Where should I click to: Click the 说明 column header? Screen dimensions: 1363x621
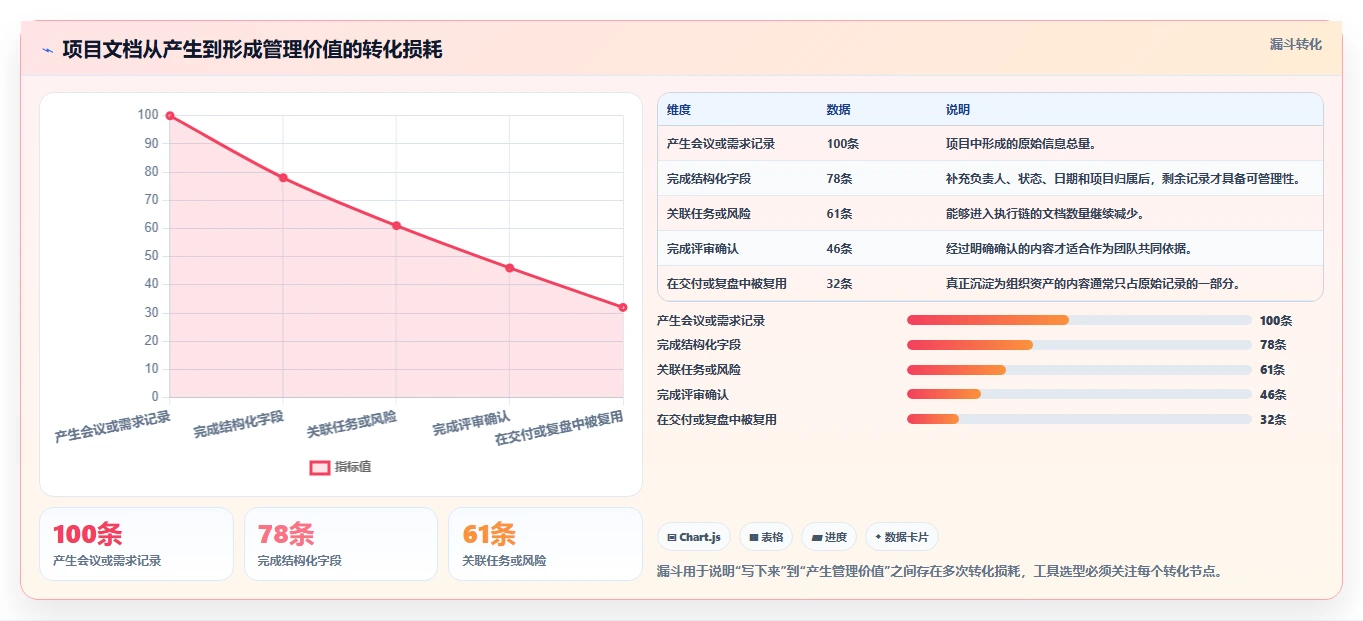point(958,110)
